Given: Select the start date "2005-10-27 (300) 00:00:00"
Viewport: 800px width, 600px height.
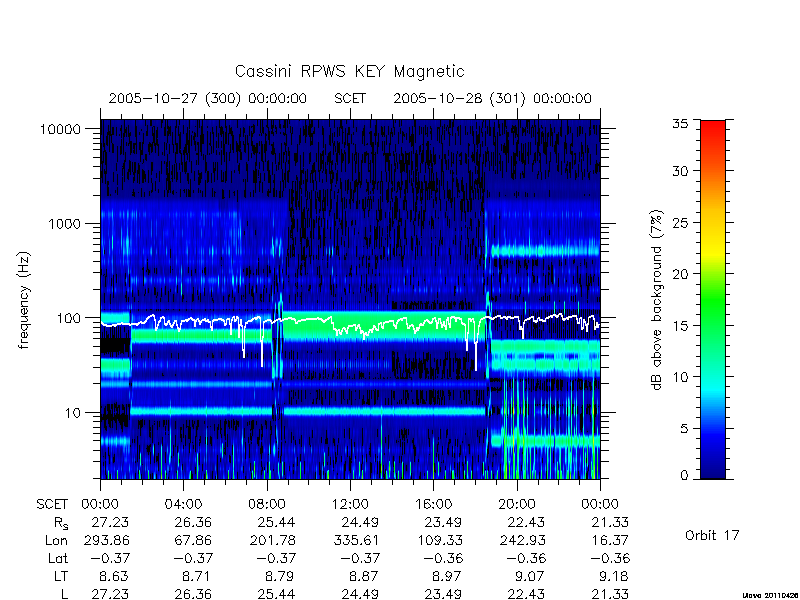Looking at the screenshot, I should 208,98.
